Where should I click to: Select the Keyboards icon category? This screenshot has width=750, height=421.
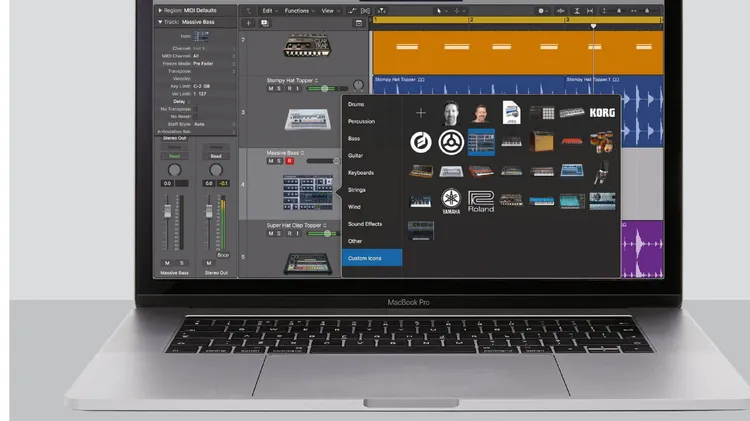[x=361, y=173]
